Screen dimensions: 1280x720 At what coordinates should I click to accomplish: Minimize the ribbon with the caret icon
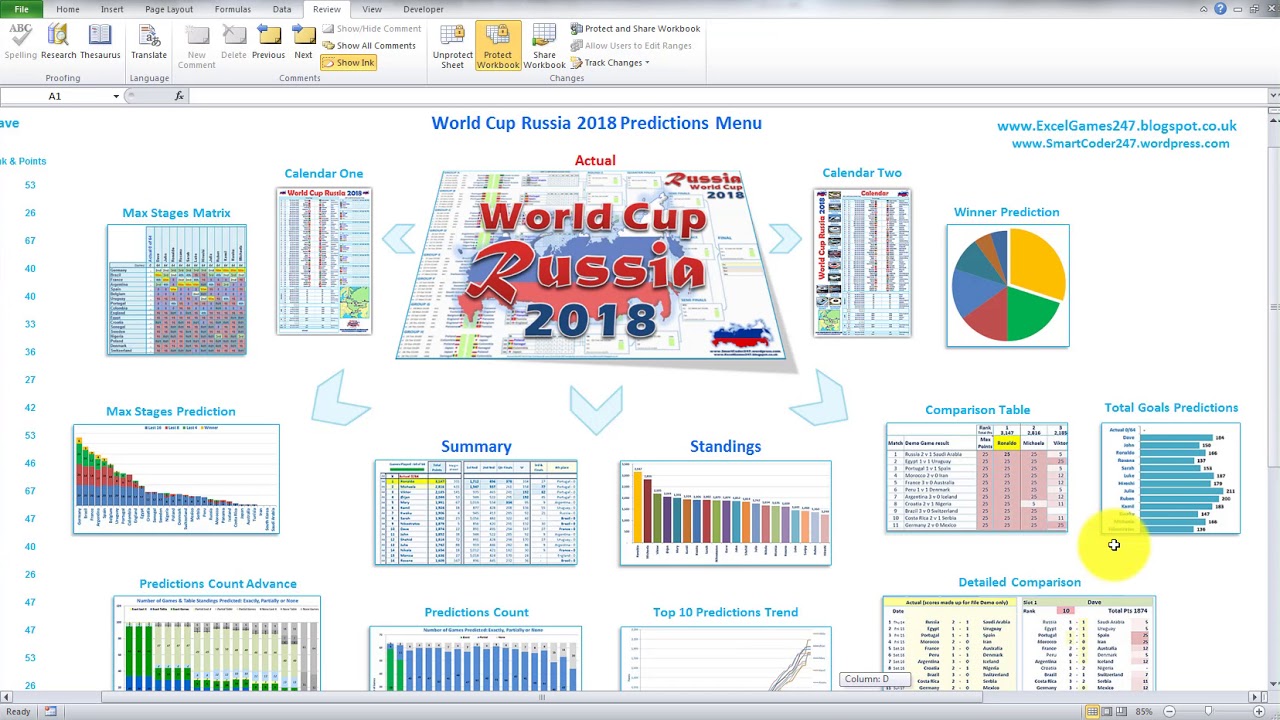[1204, 9]
